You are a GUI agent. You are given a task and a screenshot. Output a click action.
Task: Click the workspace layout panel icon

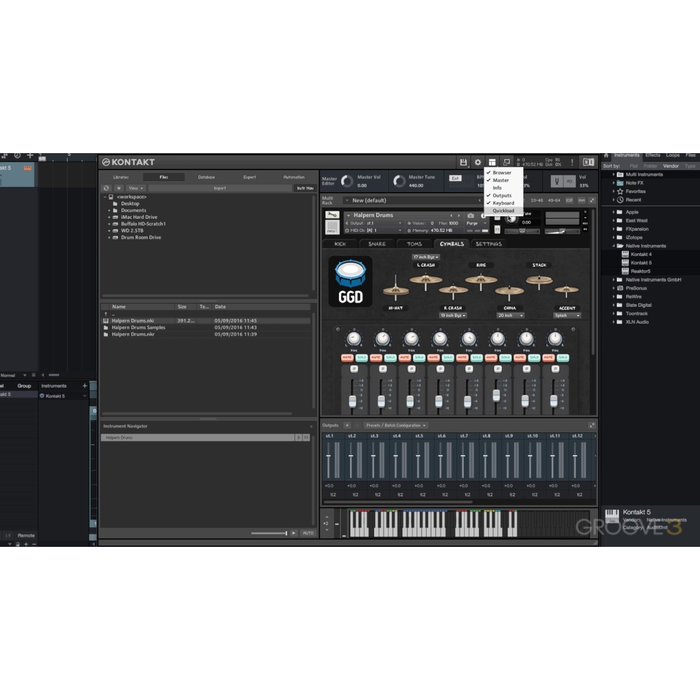click(492, 162)
